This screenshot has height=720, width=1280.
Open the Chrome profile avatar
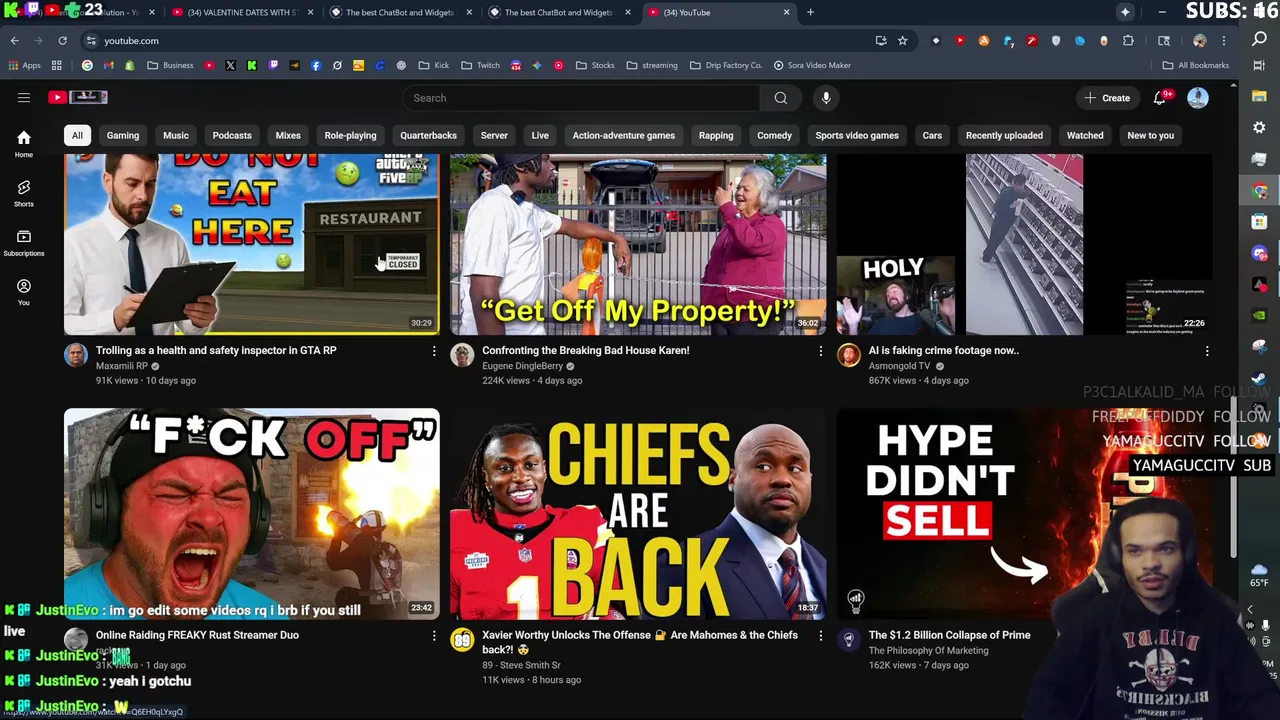(x=1200, y=41)
